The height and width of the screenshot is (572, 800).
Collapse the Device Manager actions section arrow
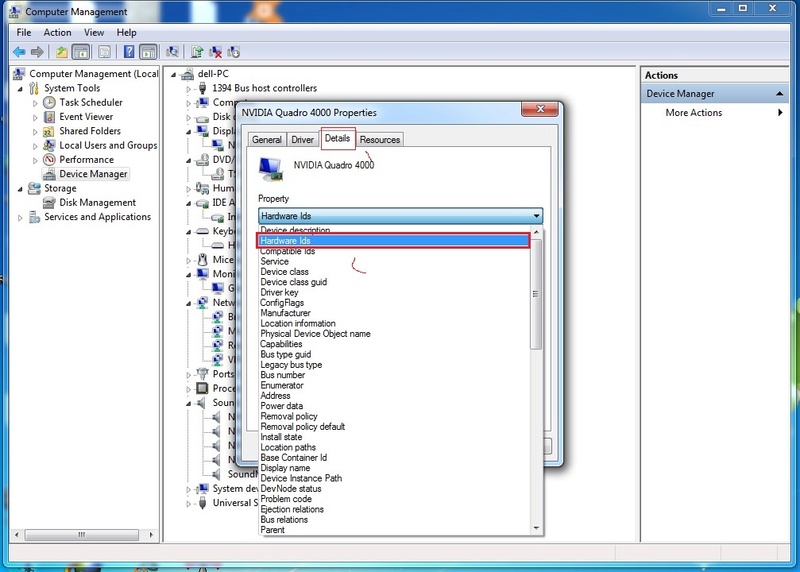pyautogui.click(x=780, y=93)
